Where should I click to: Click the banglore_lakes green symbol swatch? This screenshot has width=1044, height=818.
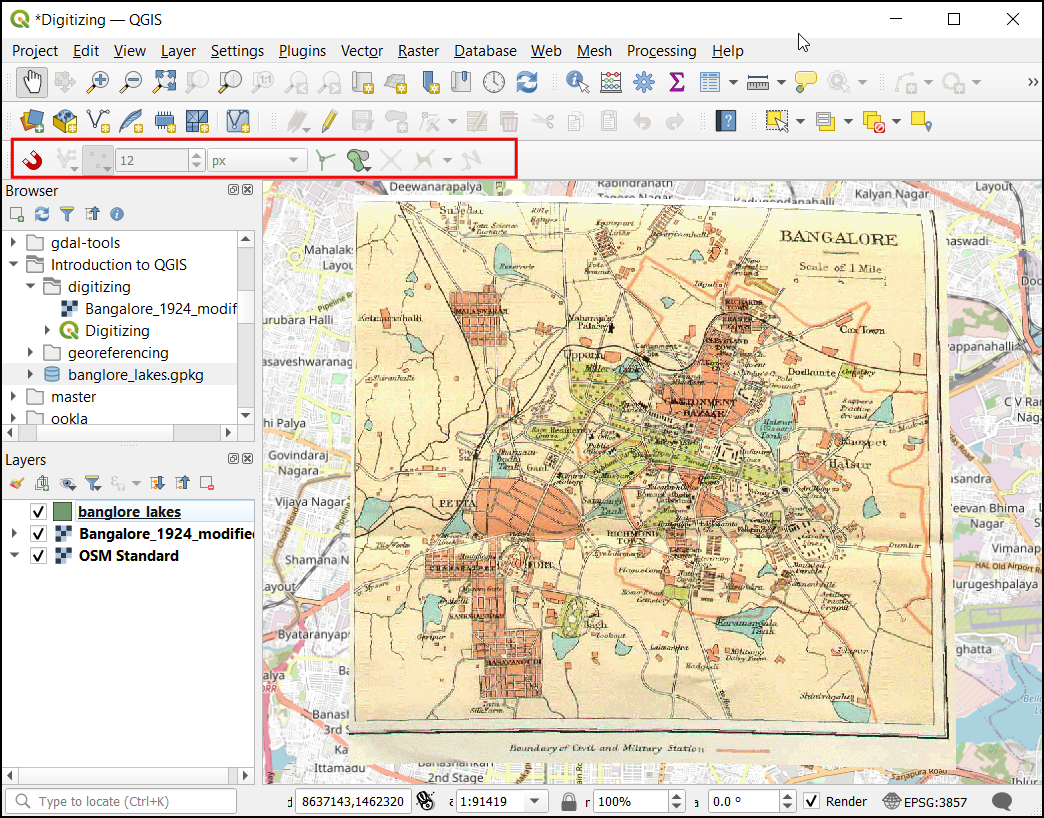pos(62,511)
